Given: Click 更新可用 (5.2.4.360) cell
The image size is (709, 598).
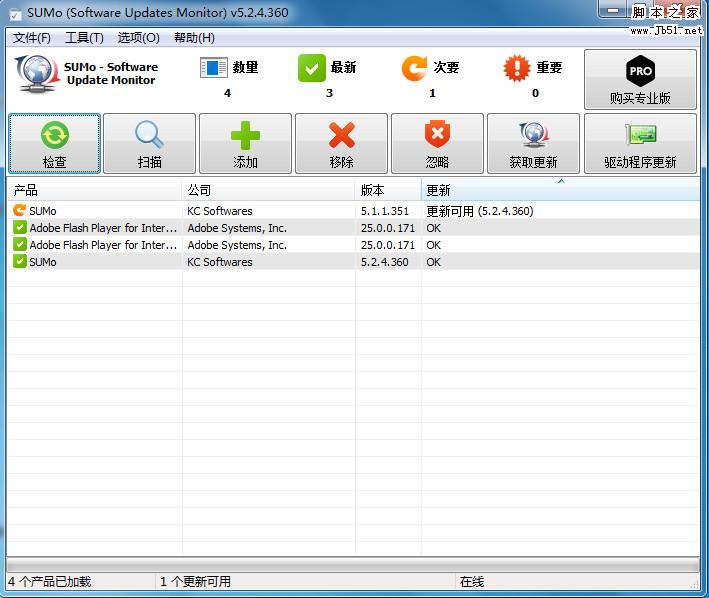Looking at the screenshot, I should coord(480,211).
